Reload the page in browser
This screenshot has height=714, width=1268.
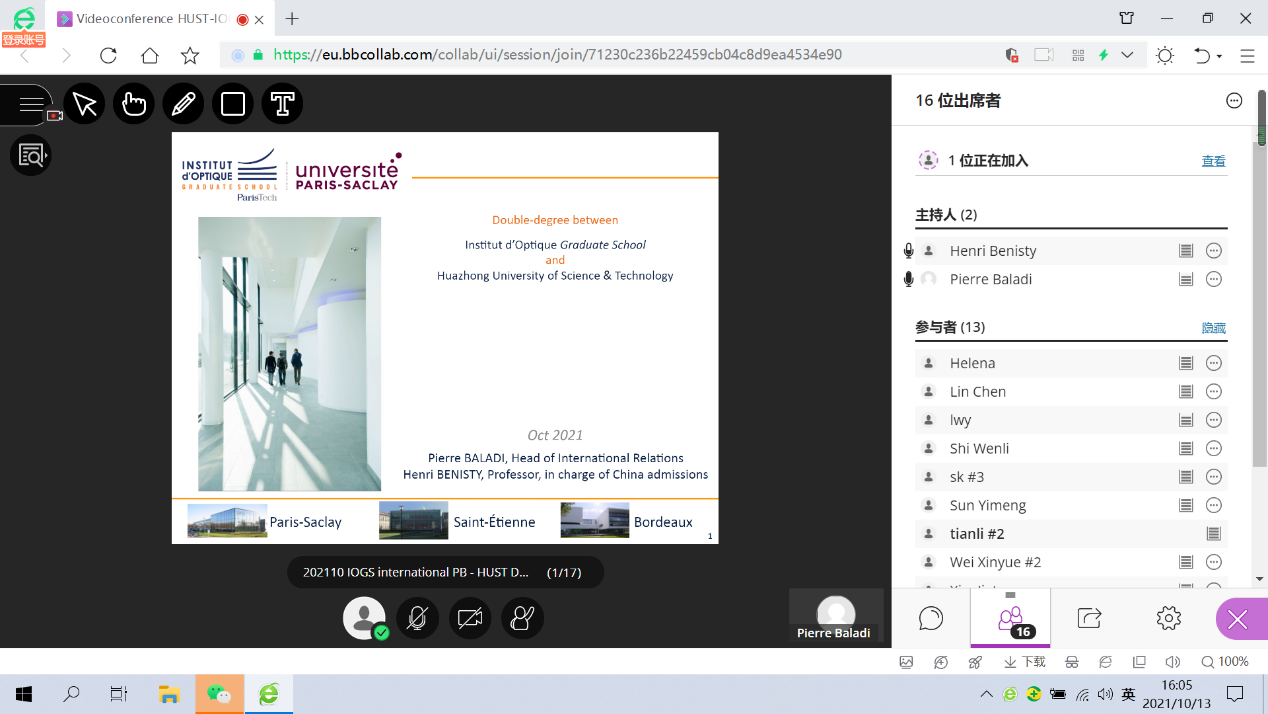108,56
